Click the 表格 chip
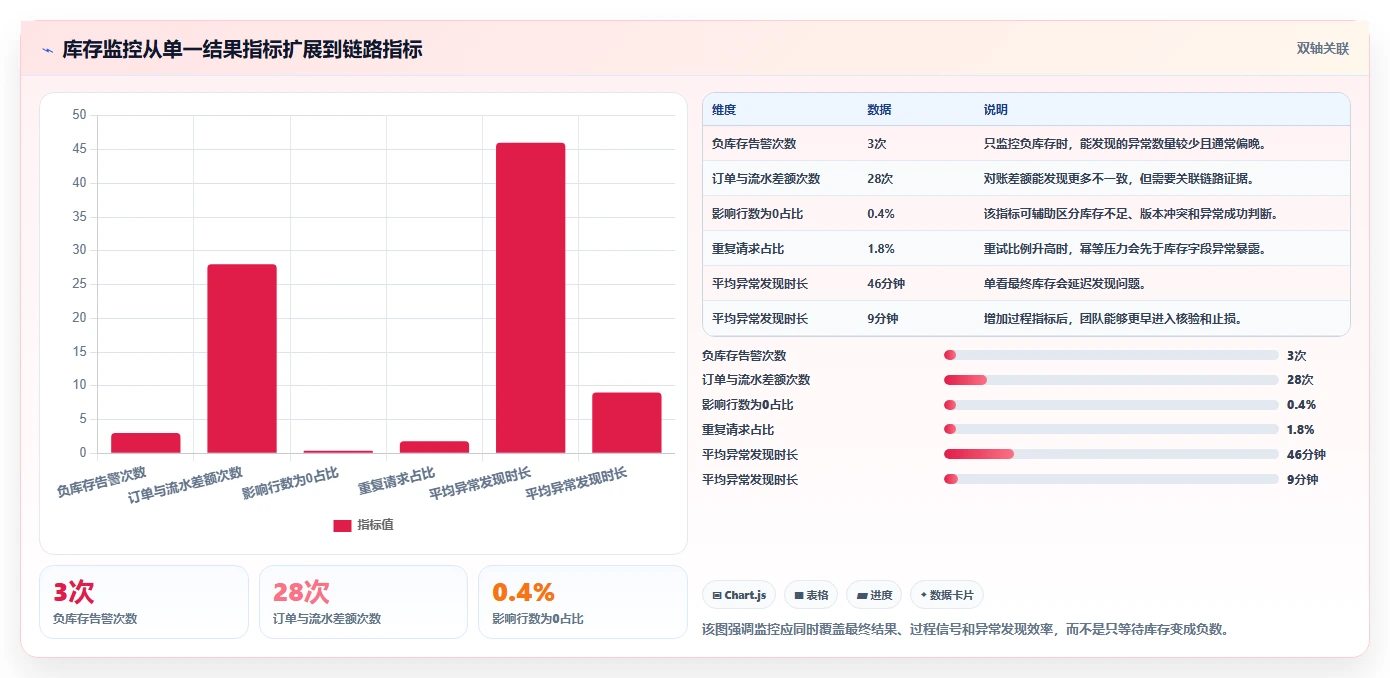The width and height of the screenshot is (1390, 678). [x=811, y=595]
